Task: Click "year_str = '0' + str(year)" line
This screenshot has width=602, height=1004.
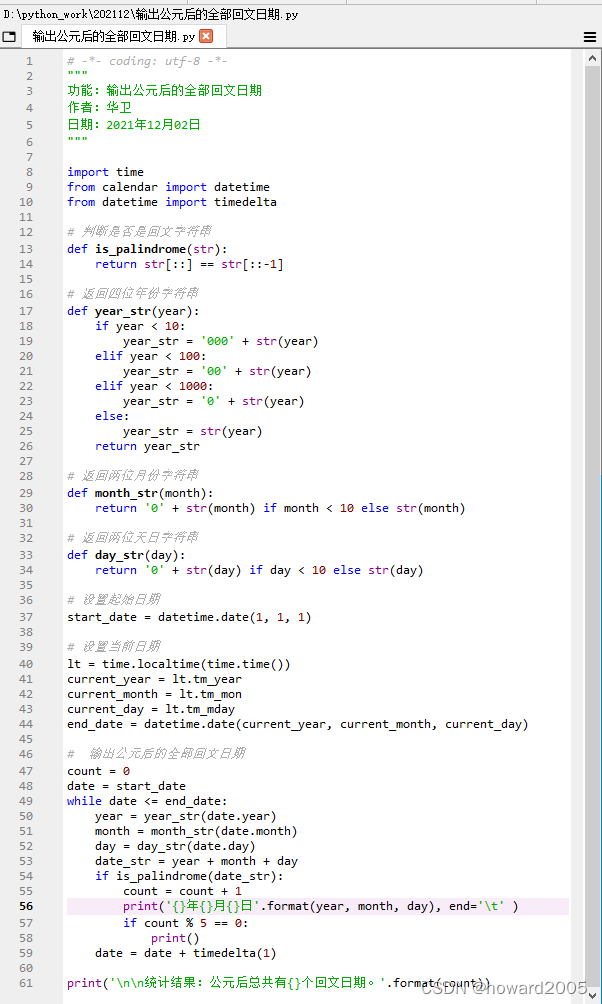Action: [213, 401]
